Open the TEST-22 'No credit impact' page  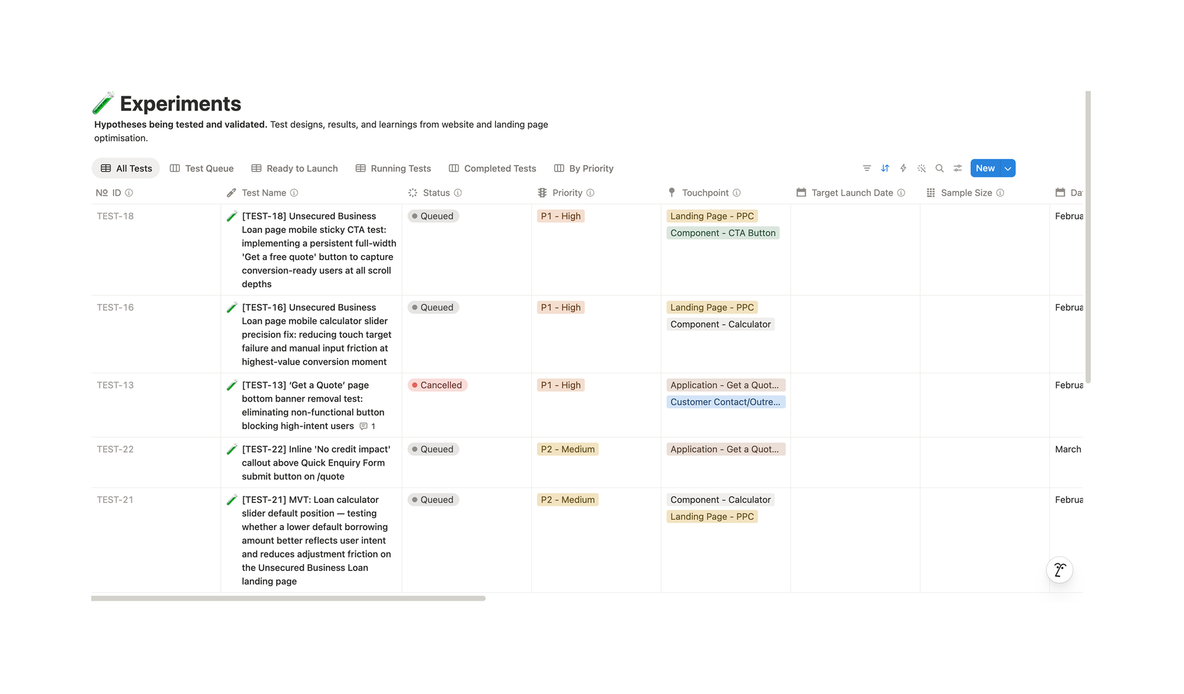(x=316, y=463)
